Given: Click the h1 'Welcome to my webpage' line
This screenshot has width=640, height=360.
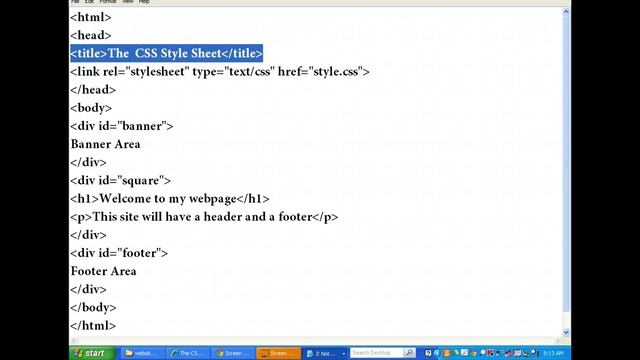Looking at the screenshot, I should click(x=170, y=199).
